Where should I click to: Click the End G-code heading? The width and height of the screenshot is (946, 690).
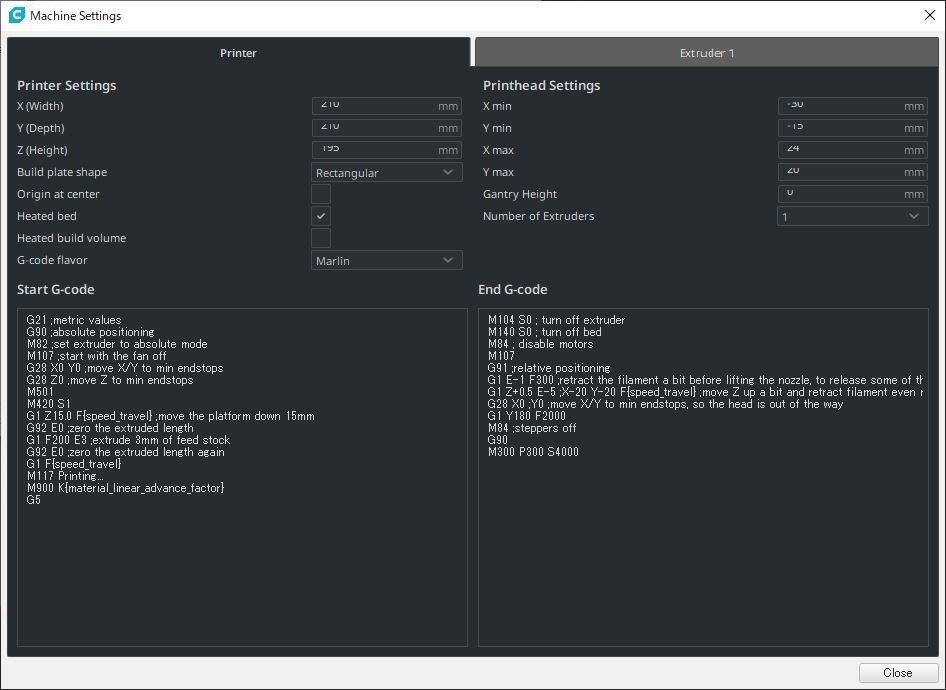click(x=512, y=290)
